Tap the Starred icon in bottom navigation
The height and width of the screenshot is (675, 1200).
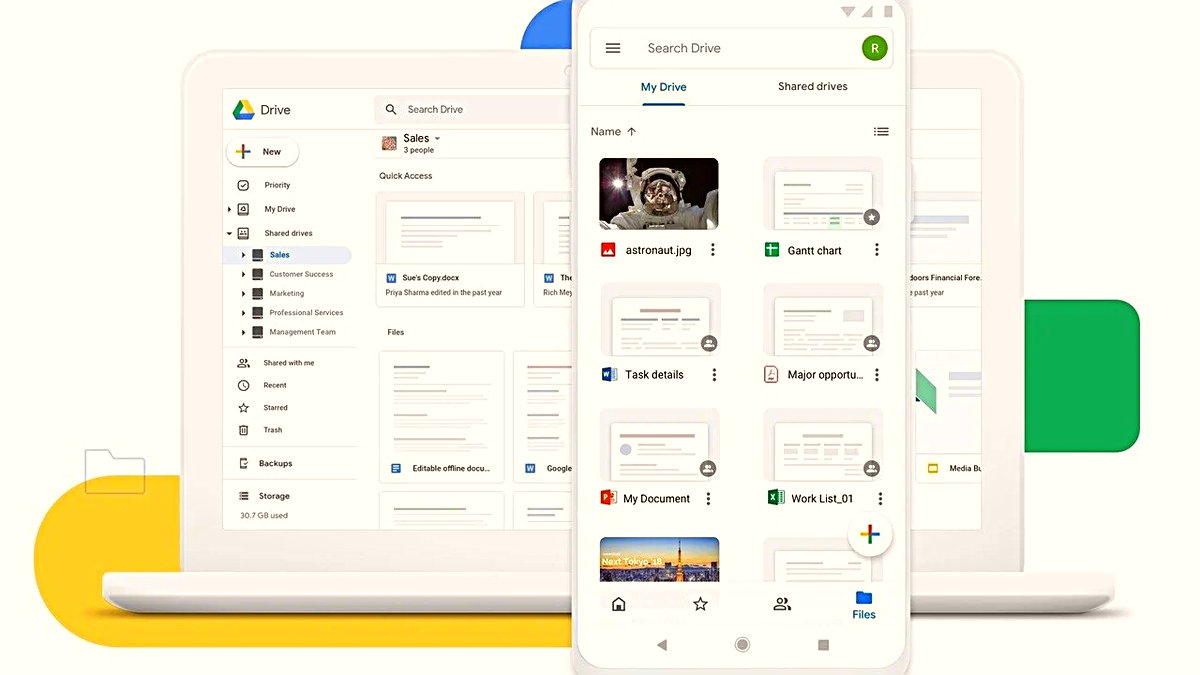(x=700, y=604)
